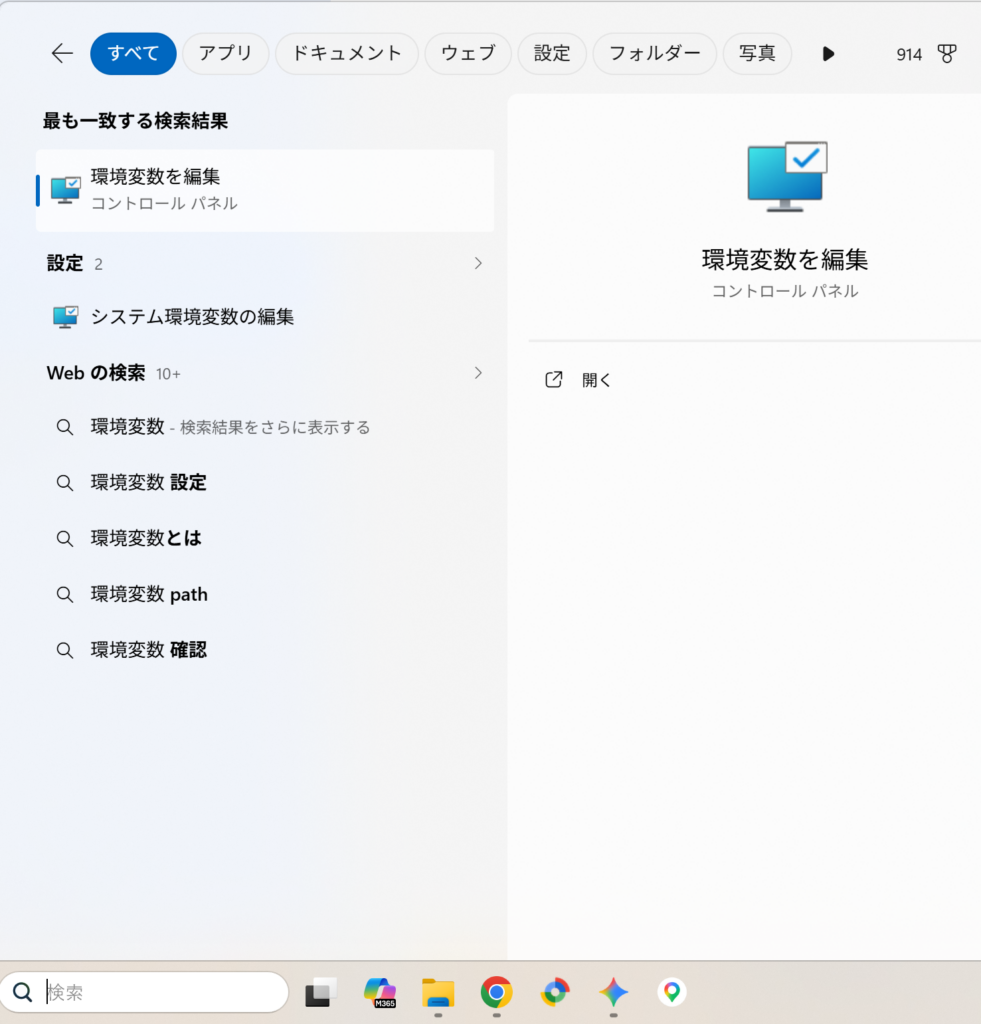Image resolution: width=981 pixels, height=1024 pixels.
Task: Click the 開く action in preview pane
Action: click(x=596, y=380)
